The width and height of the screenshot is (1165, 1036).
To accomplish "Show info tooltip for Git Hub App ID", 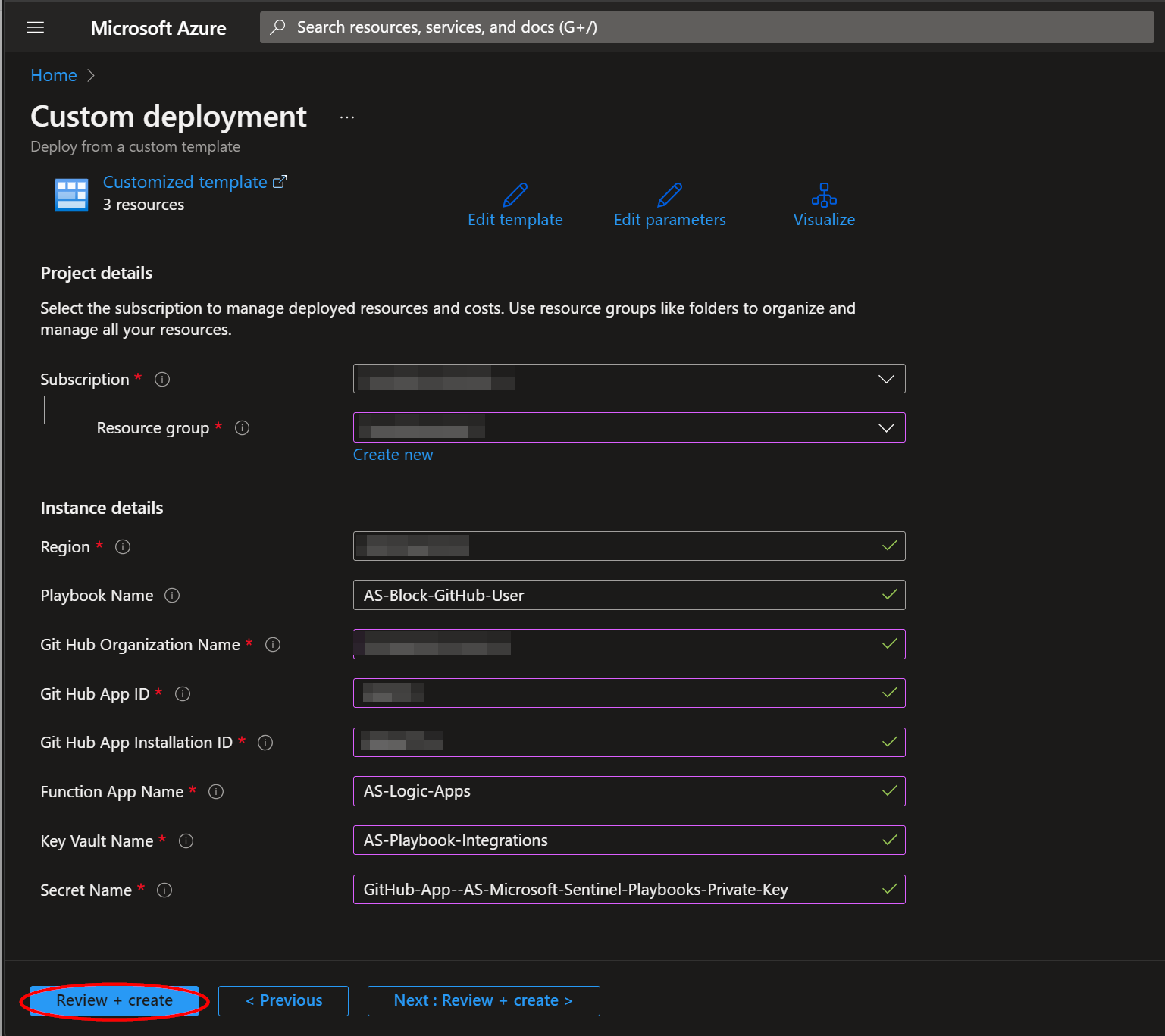I will point(183,693).
